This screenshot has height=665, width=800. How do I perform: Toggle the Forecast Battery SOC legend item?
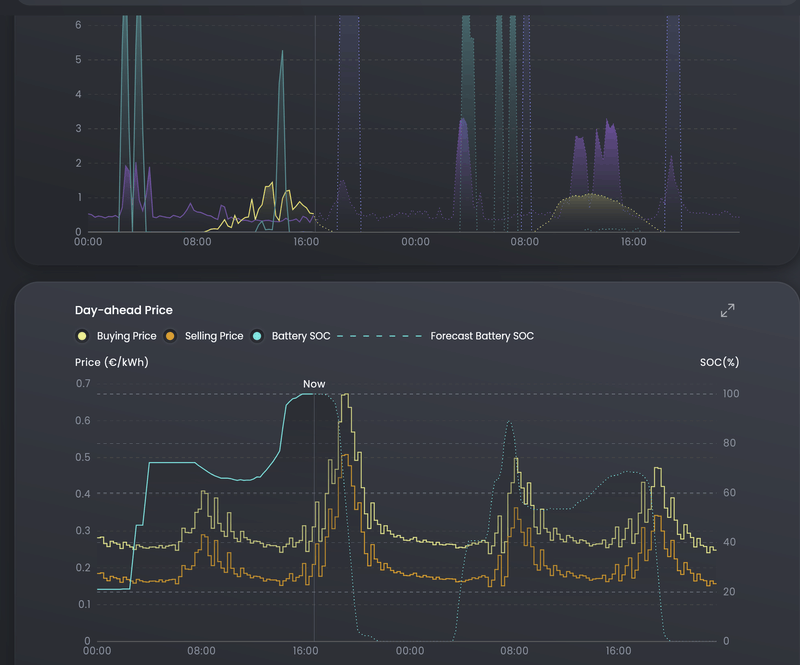pos(436,336)
